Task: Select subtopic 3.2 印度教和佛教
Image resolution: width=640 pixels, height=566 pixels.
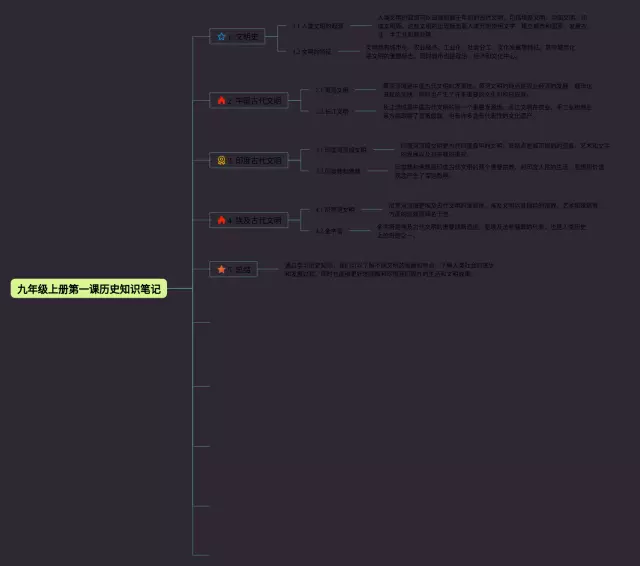Action: pyautogui.click(x=338, y=171)
